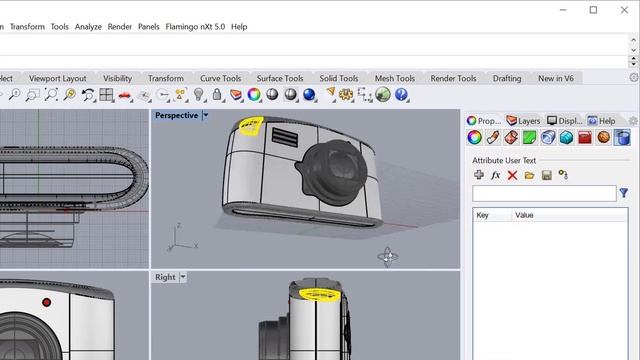The height and width of the screenshot is (360, 640).
Task: Open the panel options gear beside Help tab
Action: [633, 121]
